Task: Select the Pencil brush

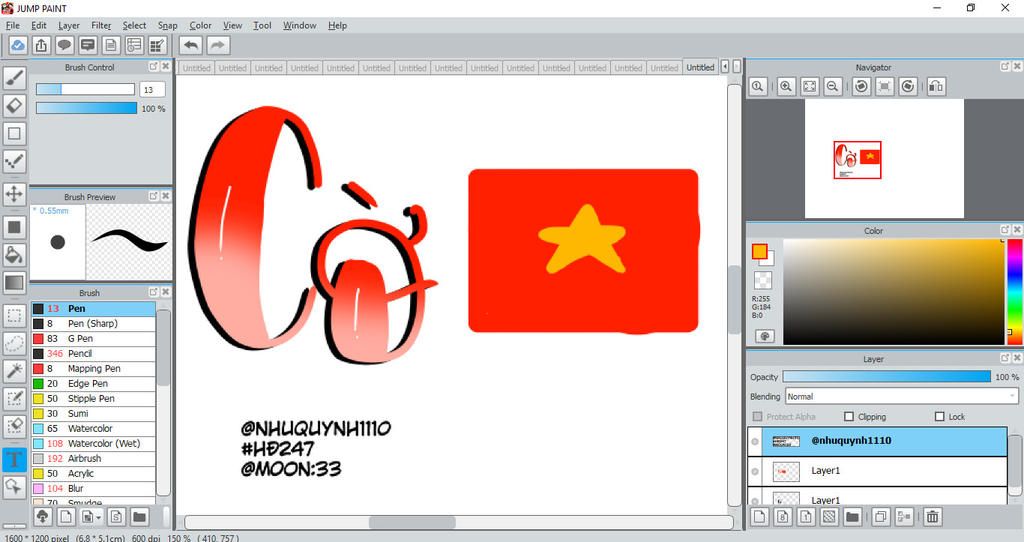Action: (93, 353)
